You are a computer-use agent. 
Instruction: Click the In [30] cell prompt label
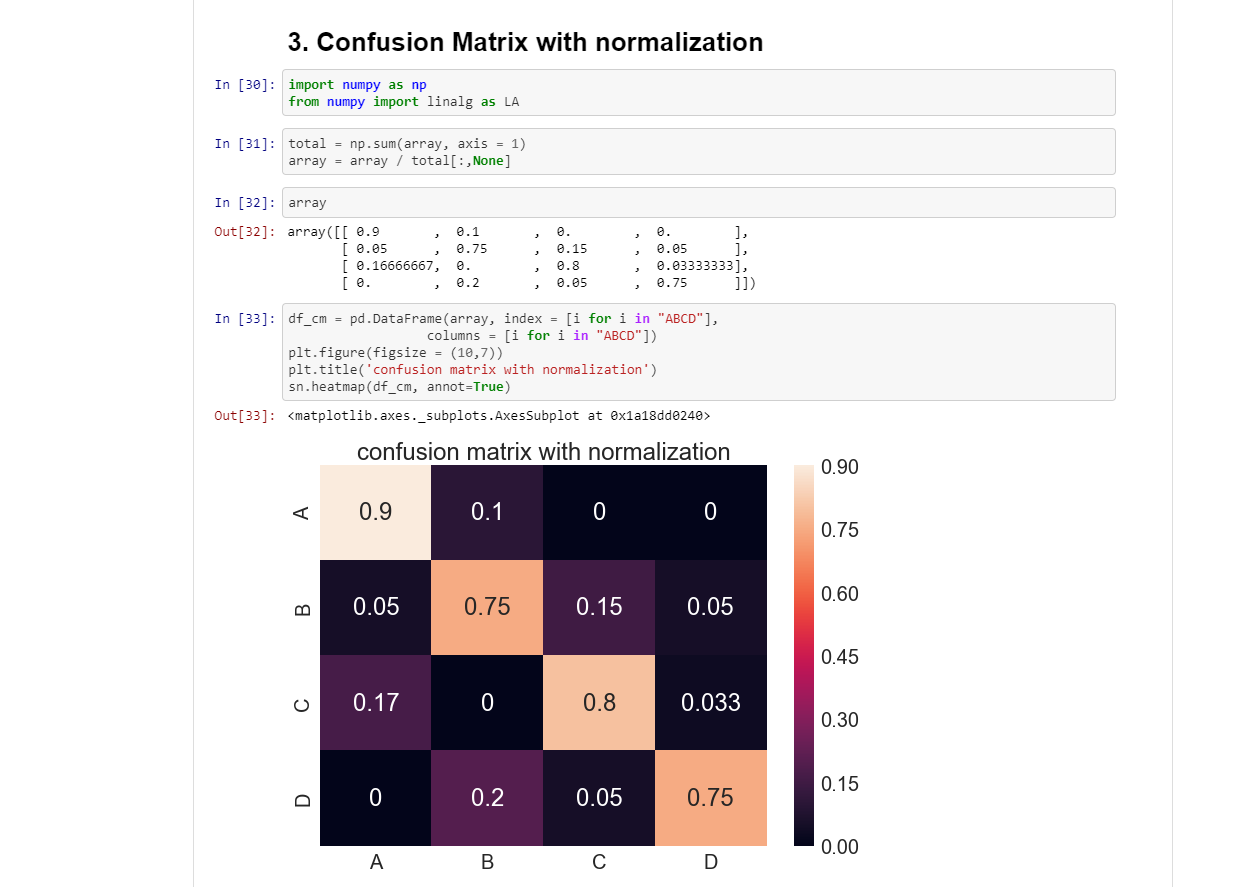click(x=244, y=85)
